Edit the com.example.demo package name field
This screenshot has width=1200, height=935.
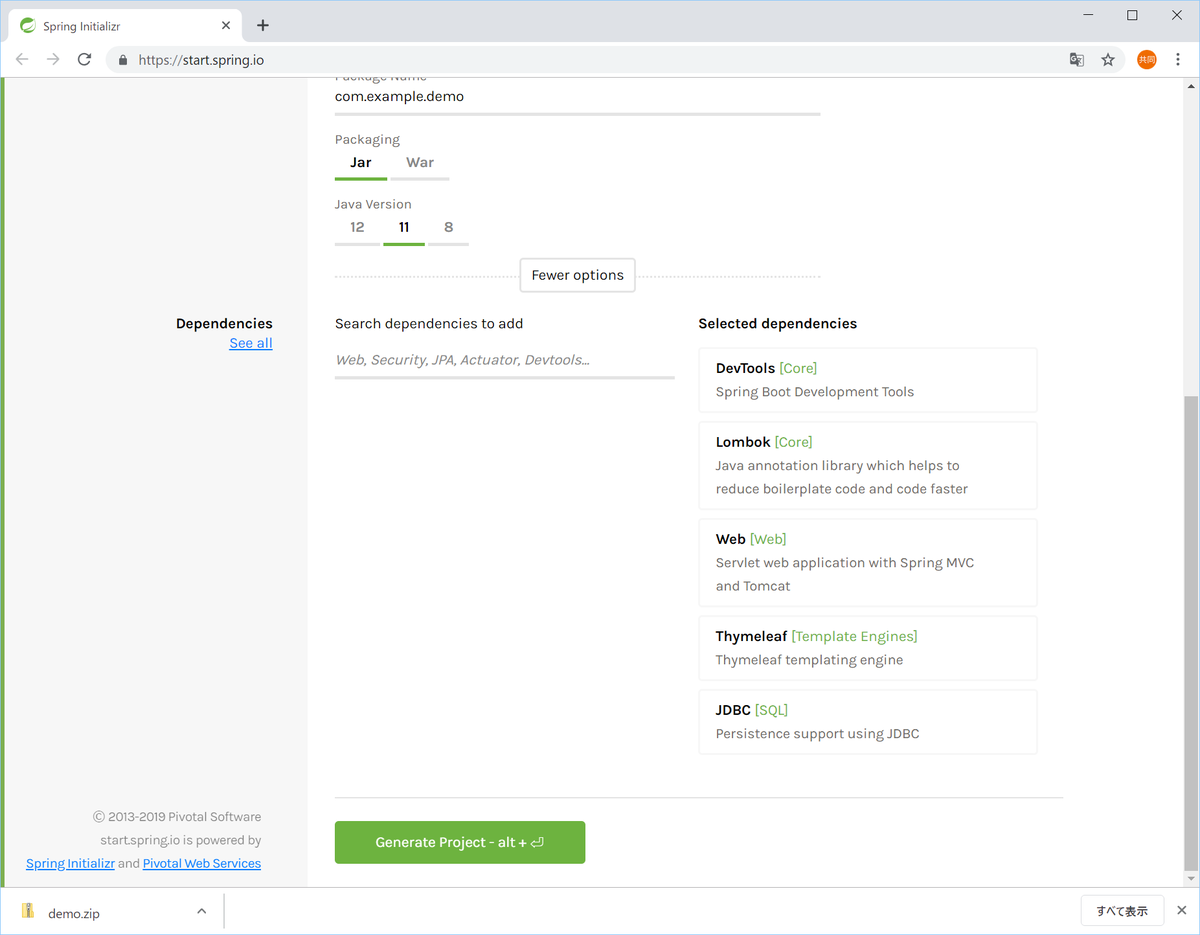click(x=577, y=98)
